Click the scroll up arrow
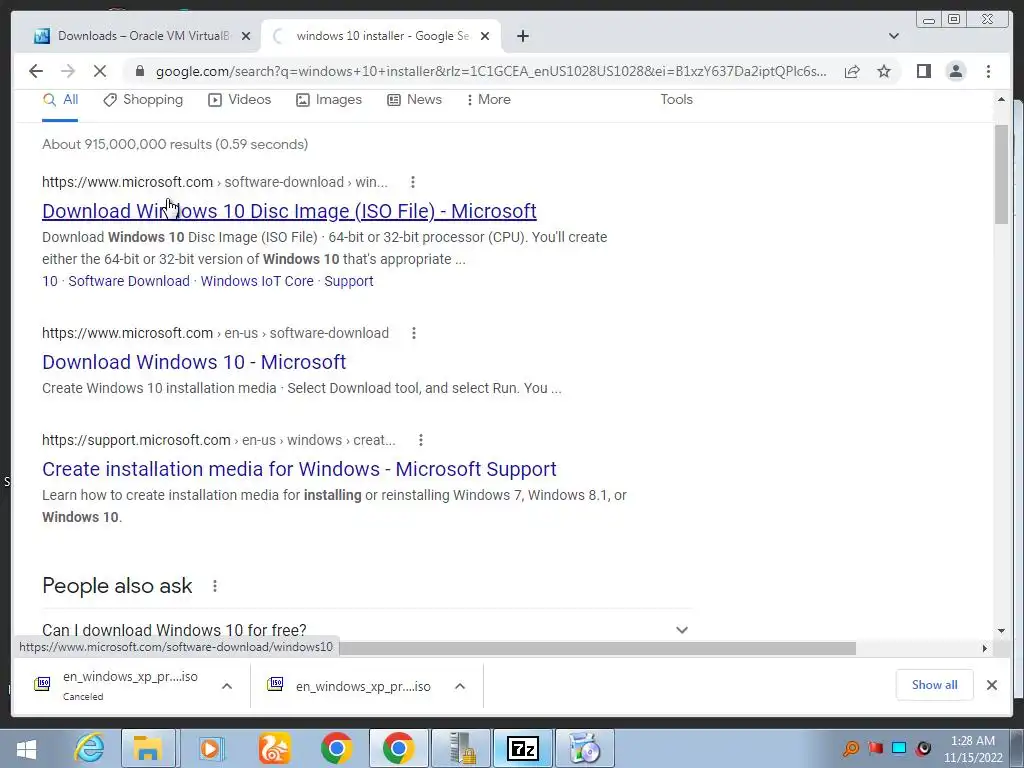Viewport: 1024px width, 768px height. tap(1001, 100)
